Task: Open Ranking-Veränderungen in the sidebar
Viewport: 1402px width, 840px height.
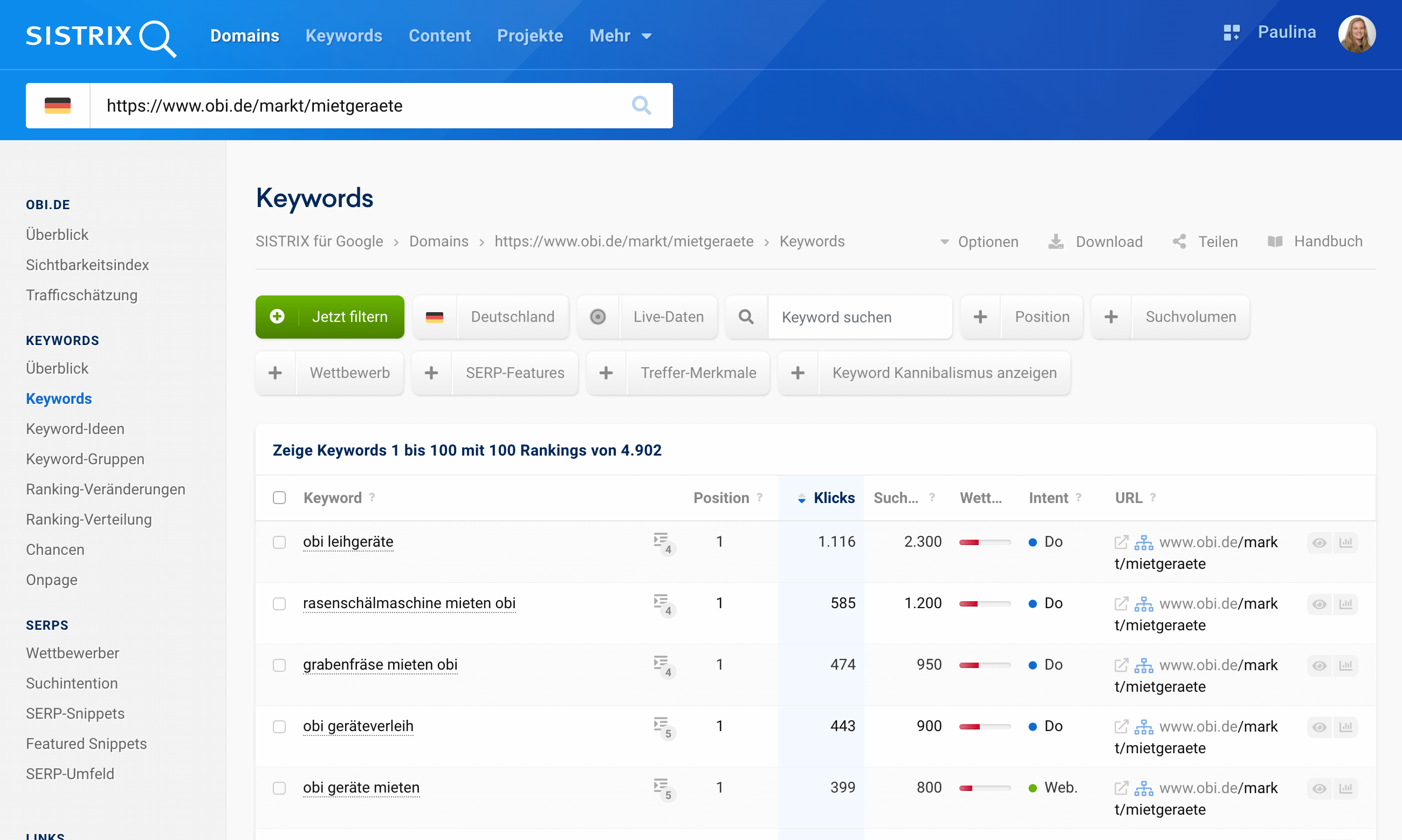Action: (x=105, y=489)
